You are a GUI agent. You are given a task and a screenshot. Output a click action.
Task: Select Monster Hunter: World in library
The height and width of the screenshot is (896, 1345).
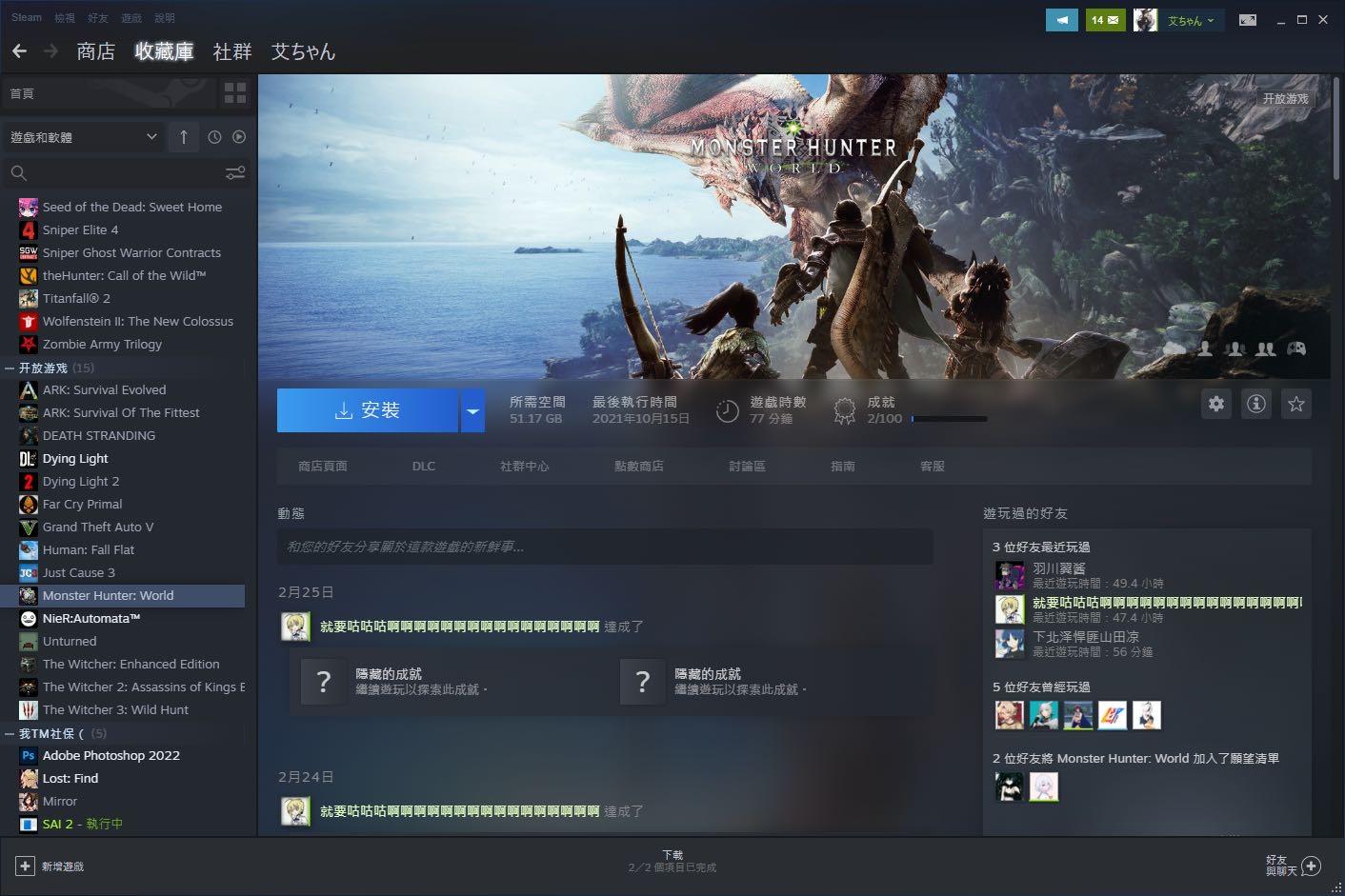[x=123, y=595]
